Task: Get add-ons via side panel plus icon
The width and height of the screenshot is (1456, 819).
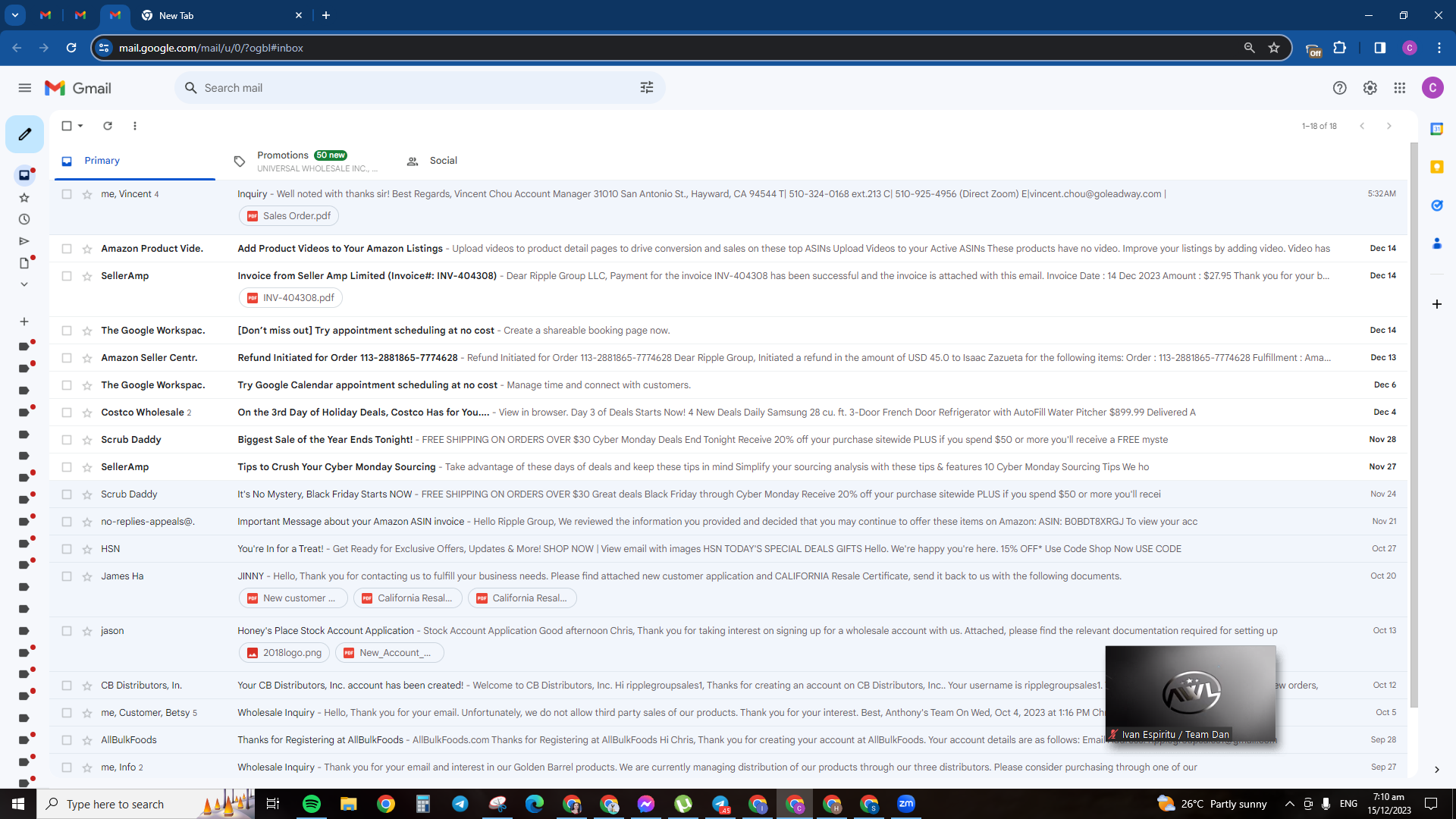Action: click(1436, 304)
